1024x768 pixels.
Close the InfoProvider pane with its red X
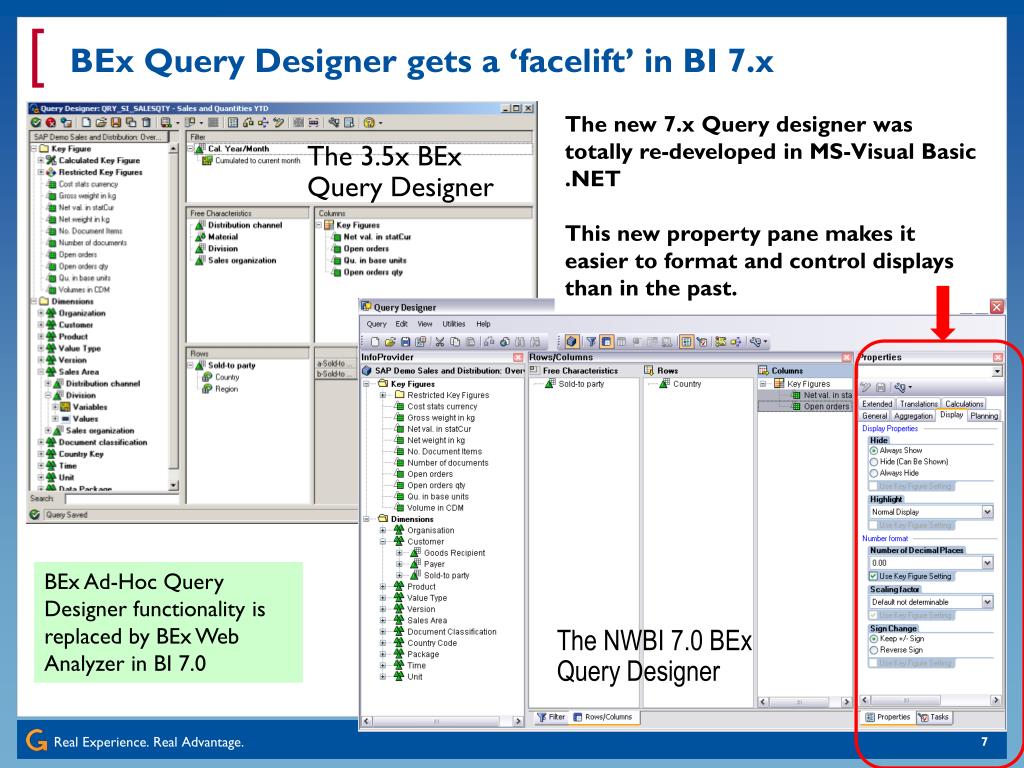[x=518, y=357]
